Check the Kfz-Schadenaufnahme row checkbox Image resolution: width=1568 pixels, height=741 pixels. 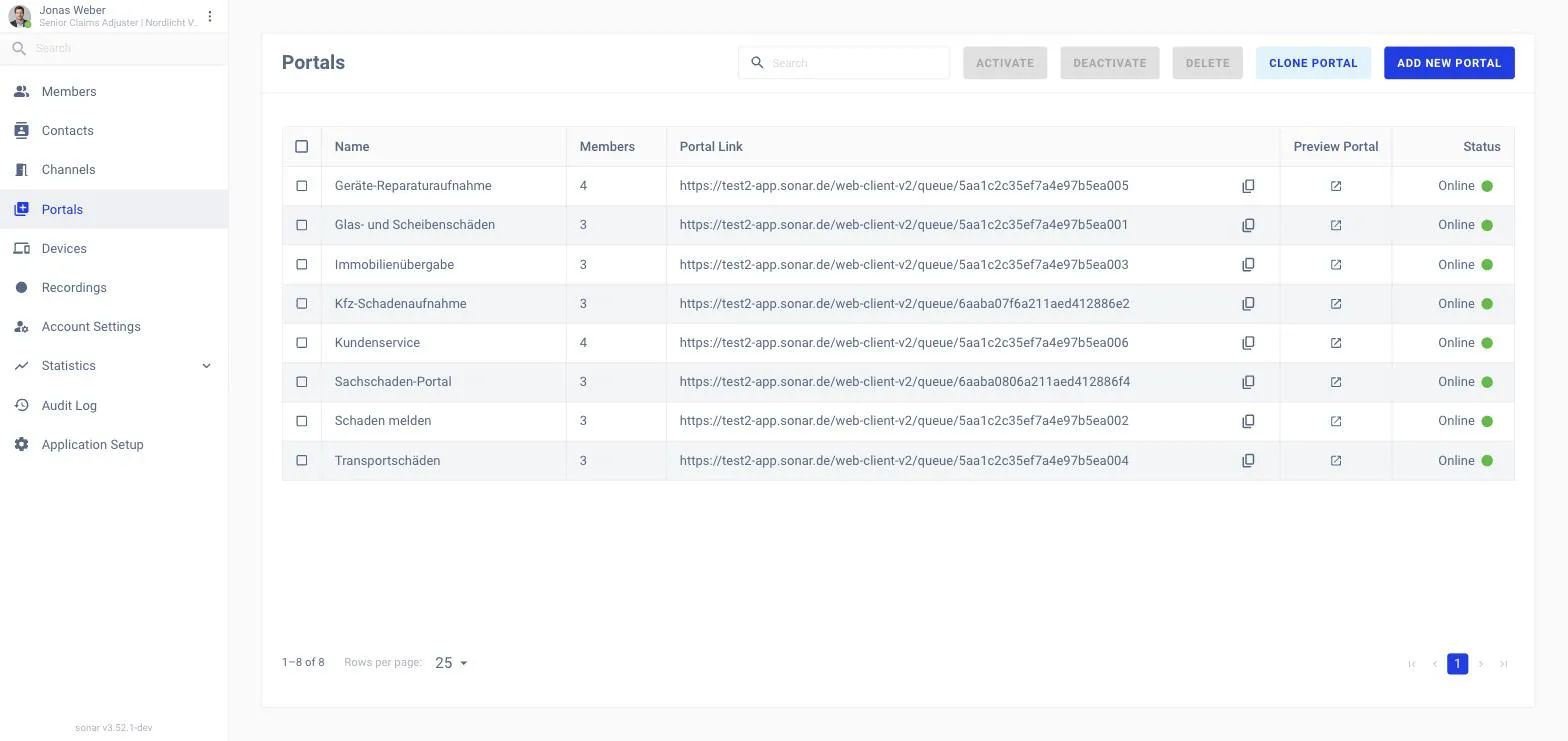(302, 304)
